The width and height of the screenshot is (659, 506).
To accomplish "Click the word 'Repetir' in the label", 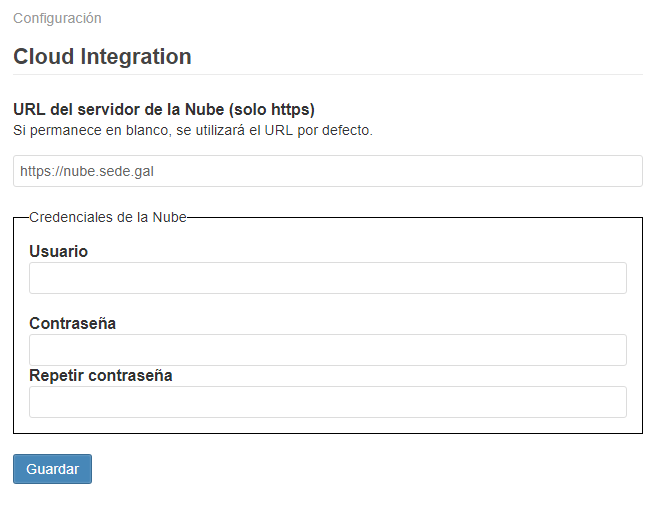I will tap(56, 375).
